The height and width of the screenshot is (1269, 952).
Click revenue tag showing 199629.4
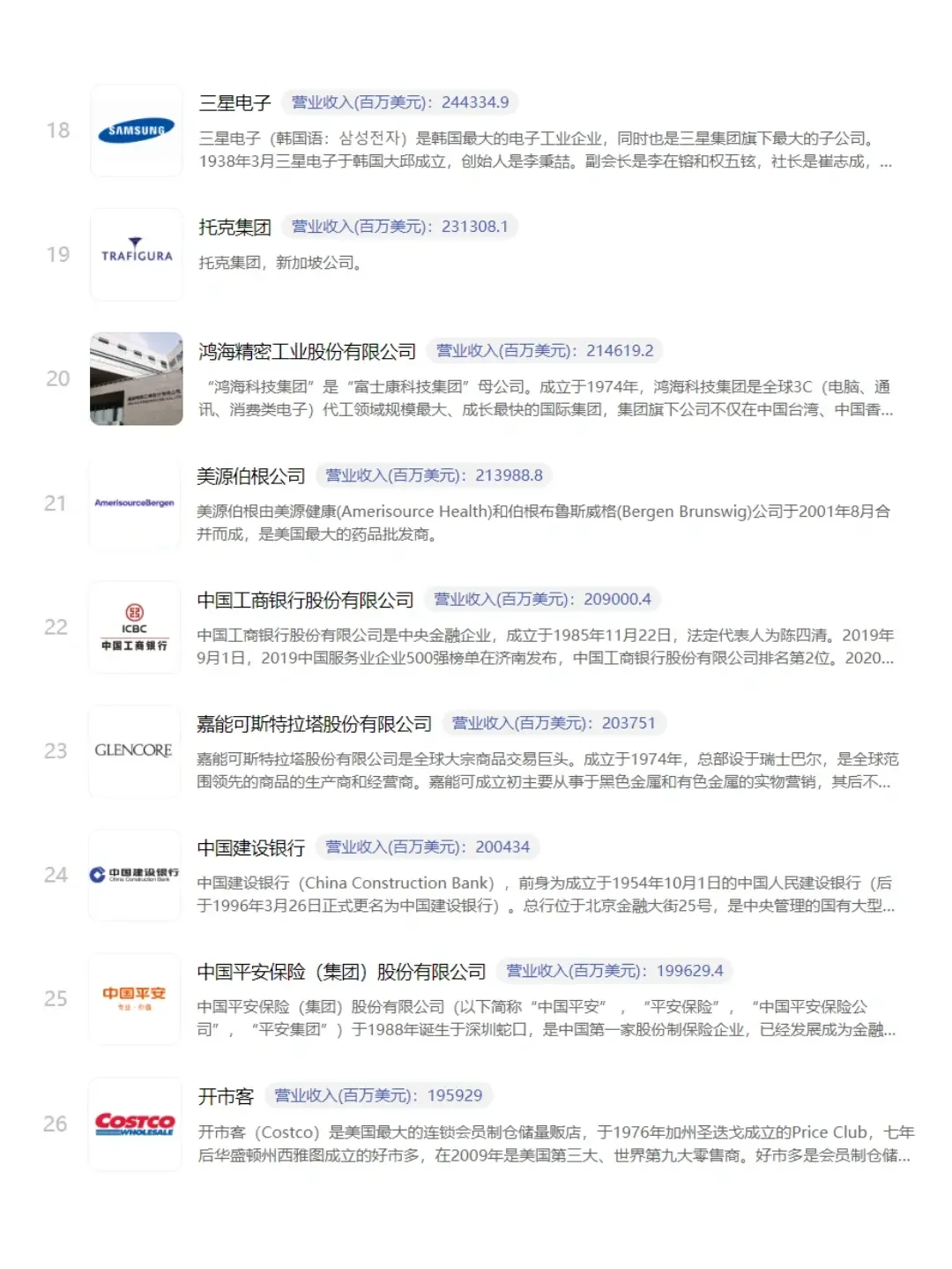tap(614, 971)
